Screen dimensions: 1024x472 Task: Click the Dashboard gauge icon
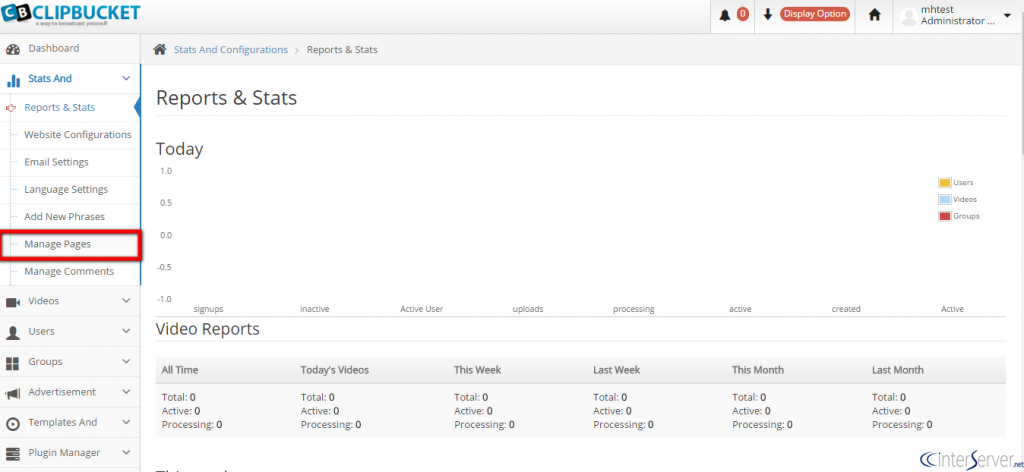[x=12, y=49]
